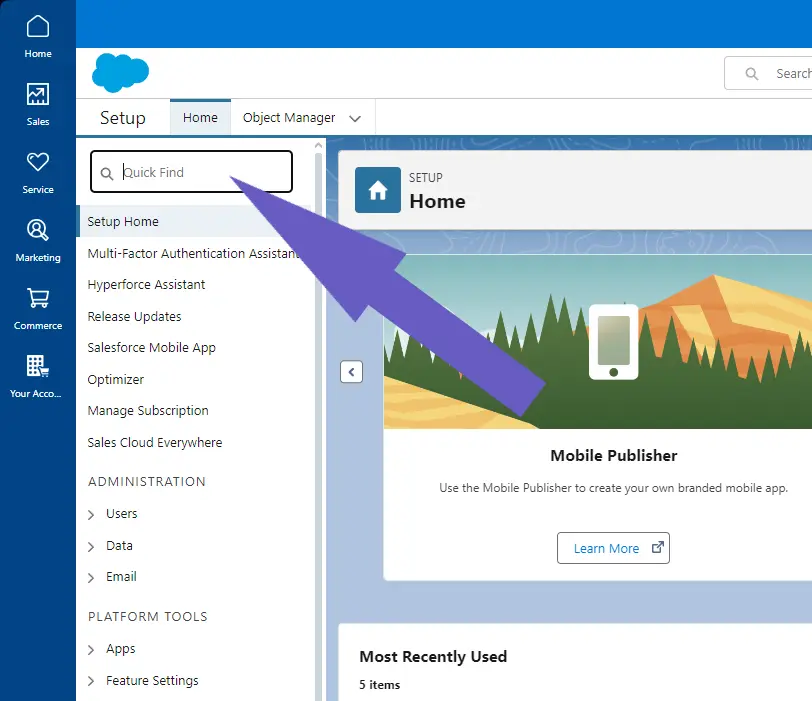812x701 pixels.
Task: Open the Object Manager dropdown arrow
Action: coord(355,119)
